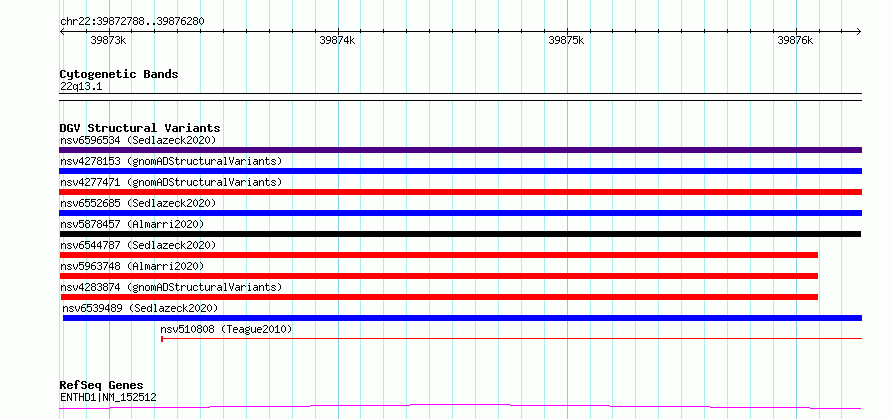This screenshot has width=890, height=419.
Task: Click the 39874k ruler tick label
Action: [x=337, y=40]
